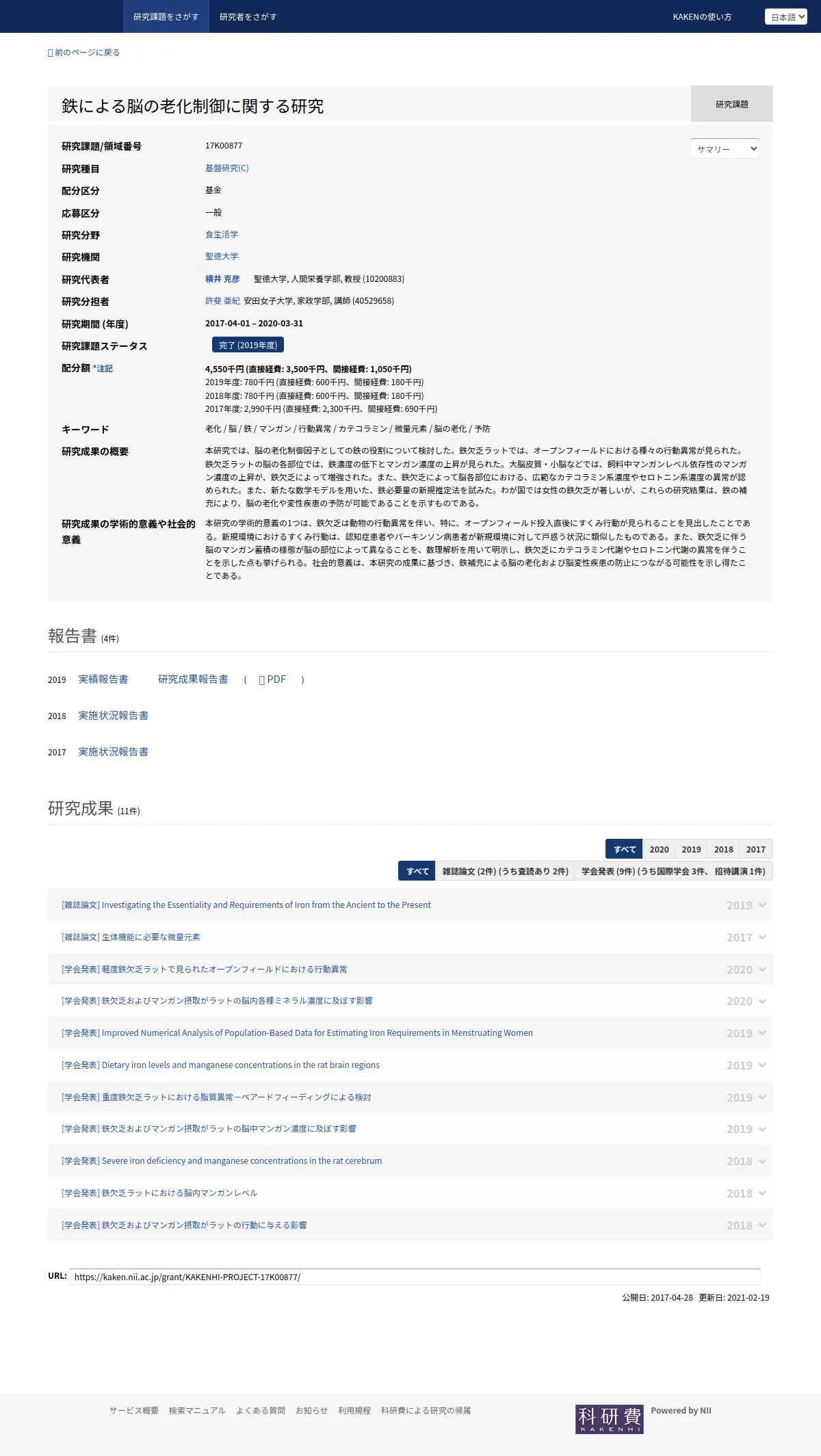This screenshot has height=1456, width=821.
Task: Open Severe iron deficiency presentation title
Action: tap(222, 1161)
